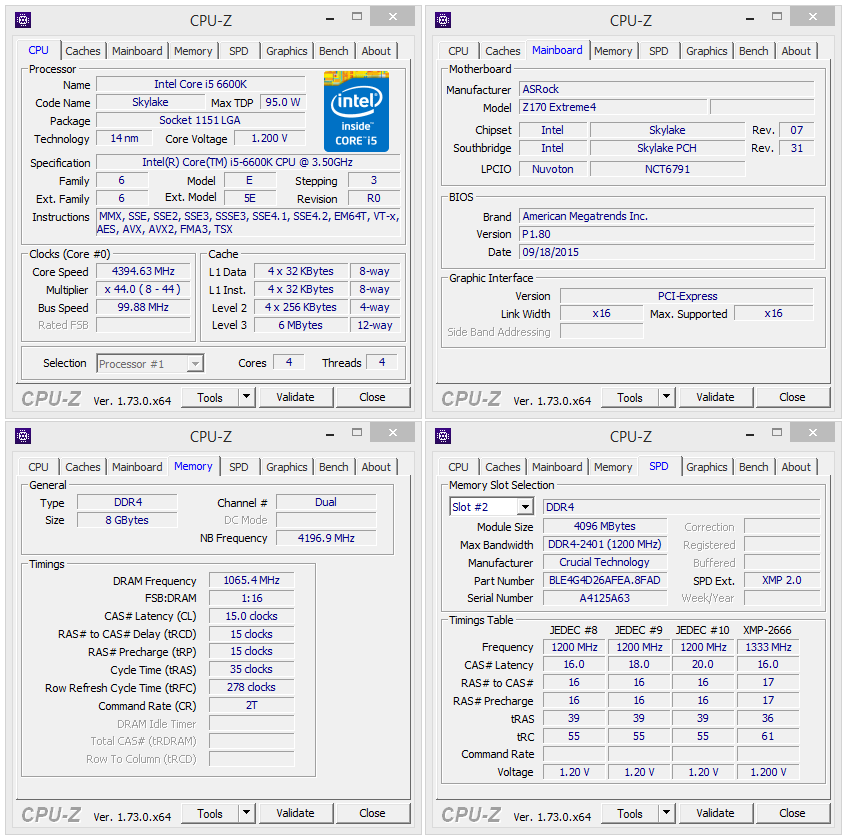Click BIOS version P1.80 field
Image resolution: width=846 pixels, height=840 pixels.
666,234
